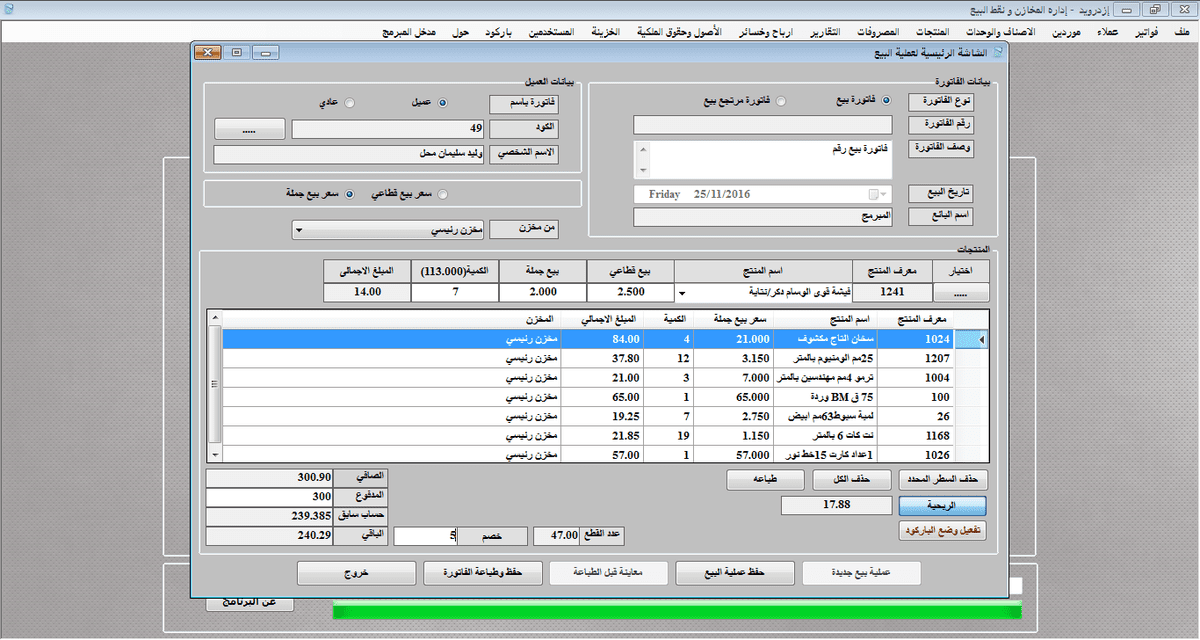Open the 'فواتير' menu
Screen dimensions: 1200x640
[x=1146, y=32]
